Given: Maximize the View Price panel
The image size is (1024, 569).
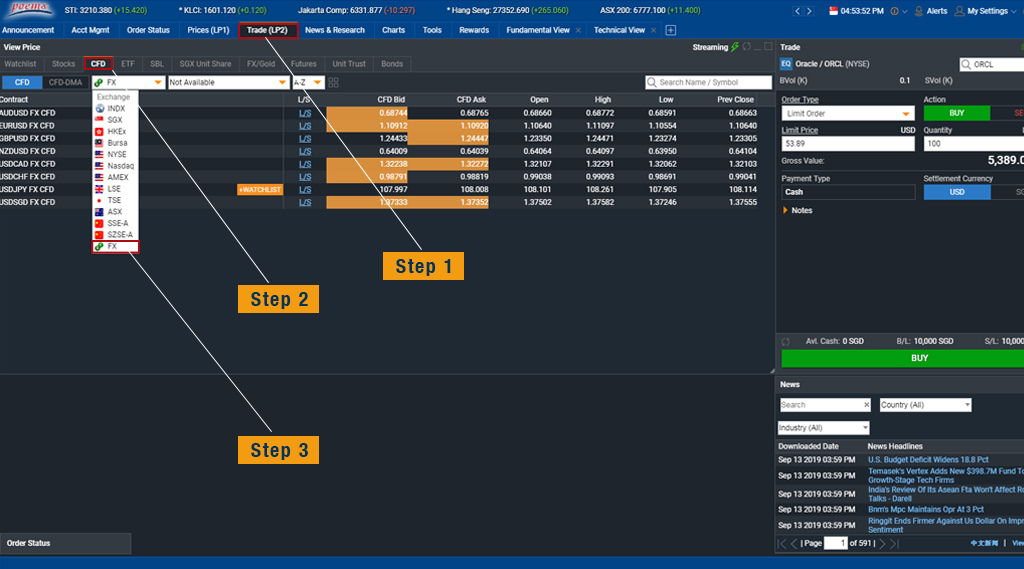Looking at the screenshot, I should [x=768, y=46].
